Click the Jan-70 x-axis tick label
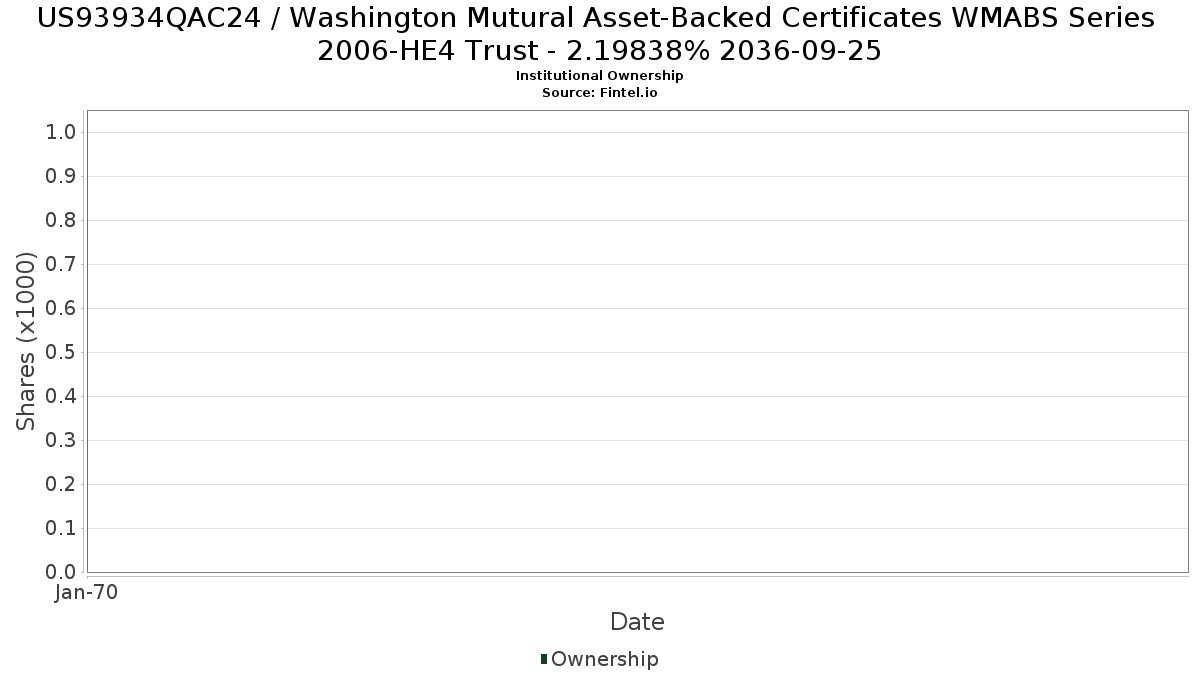Image resolution: width=1200 pixels, height=675 pixels. 87,593
